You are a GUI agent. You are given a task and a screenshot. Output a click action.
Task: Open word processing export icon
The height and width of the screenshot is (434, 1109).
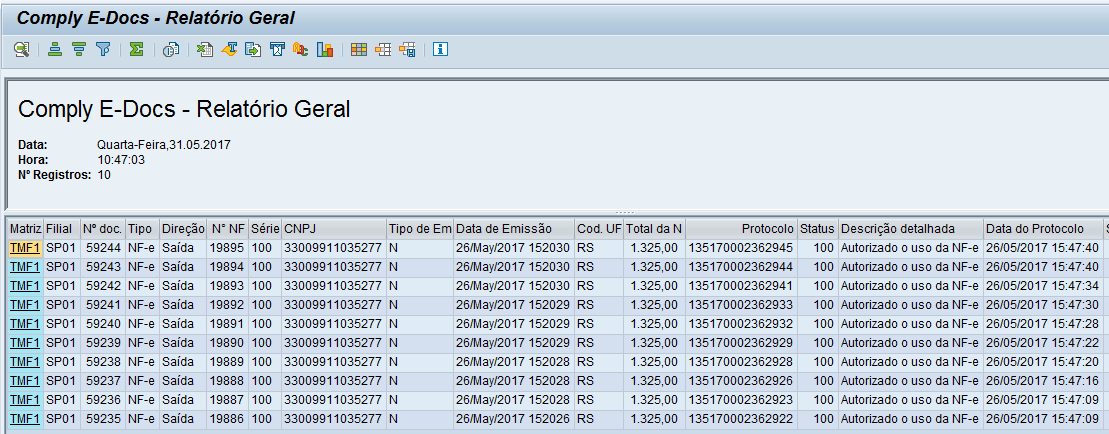228,49
